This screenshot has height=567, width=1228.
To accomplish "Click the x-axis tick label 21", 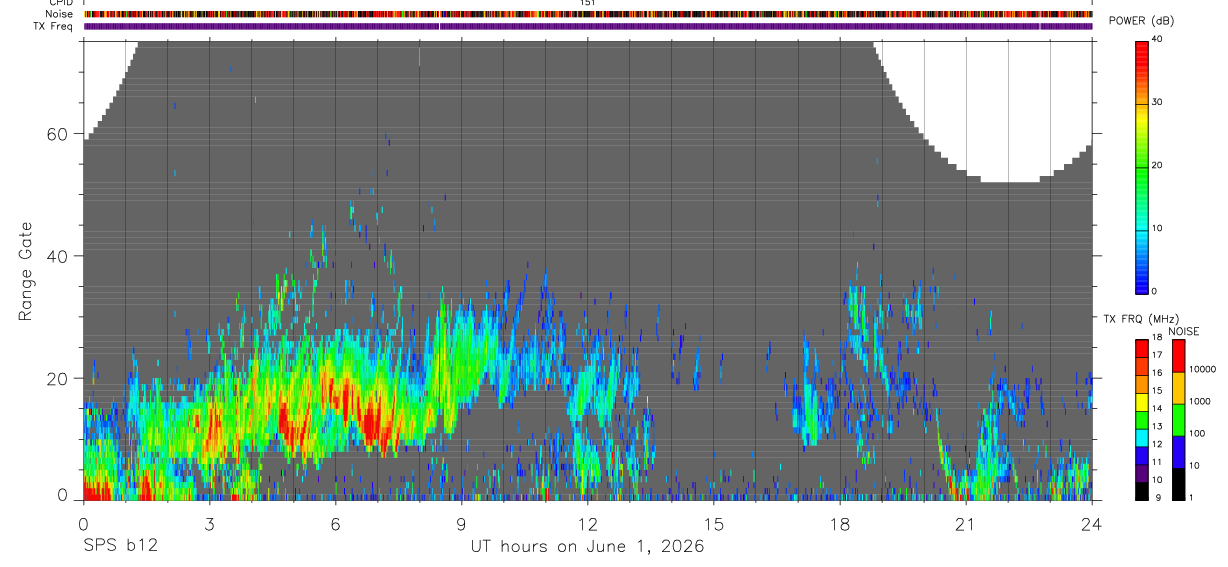I will [966, 524].
